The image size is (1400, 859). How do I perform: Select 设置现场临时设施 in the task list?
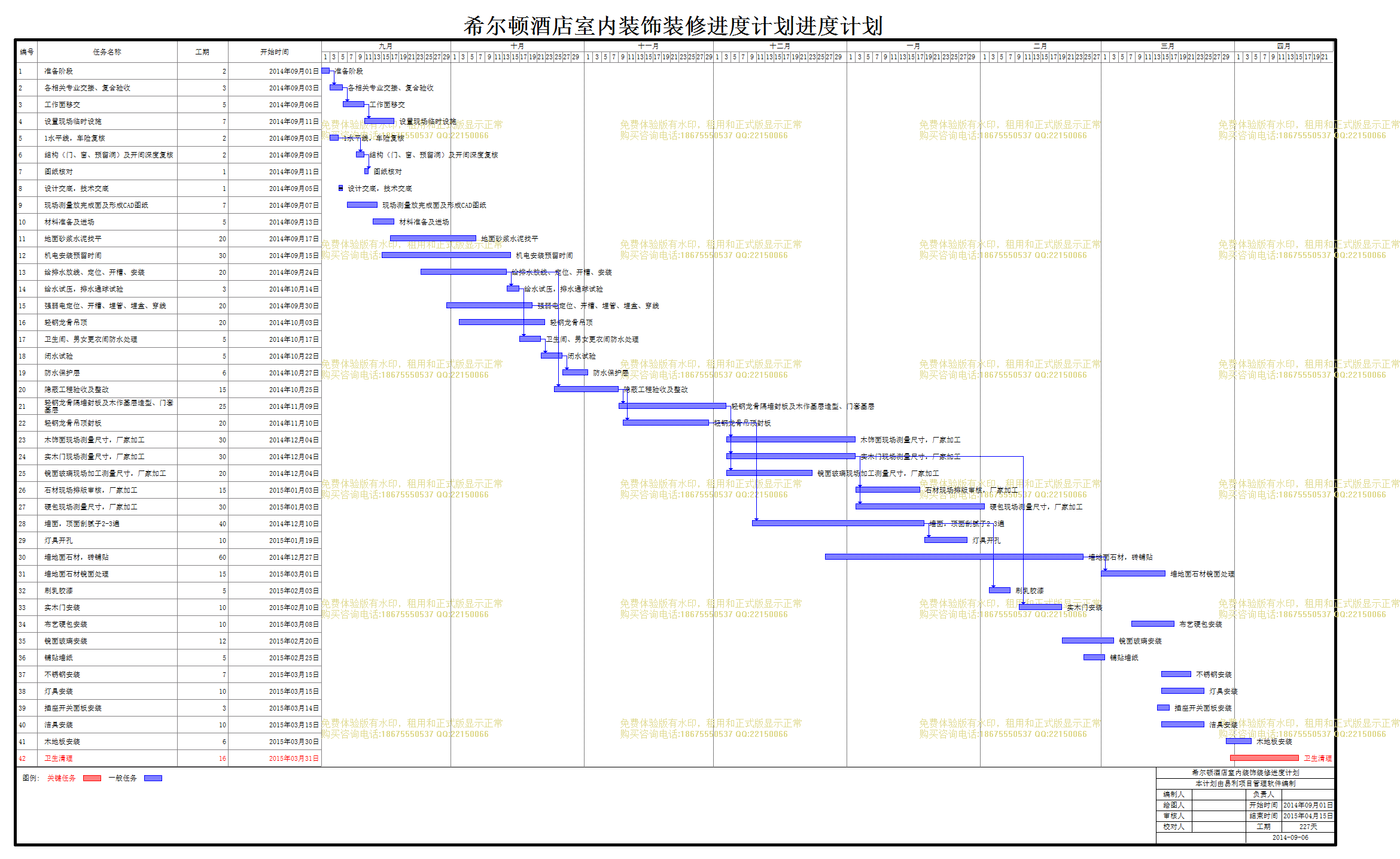click(73, 122)
